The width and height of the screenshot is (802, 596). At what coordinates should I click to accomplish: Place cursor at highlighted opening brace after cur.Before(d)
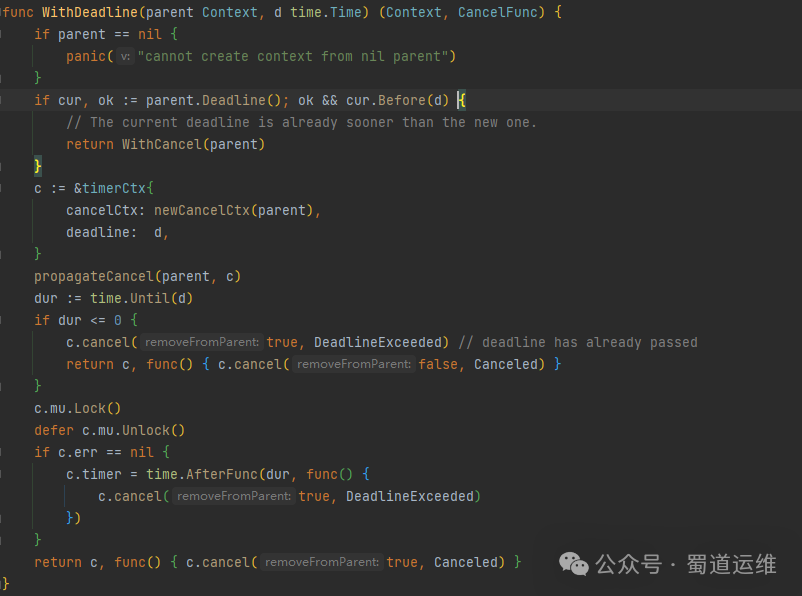(462, 100)
